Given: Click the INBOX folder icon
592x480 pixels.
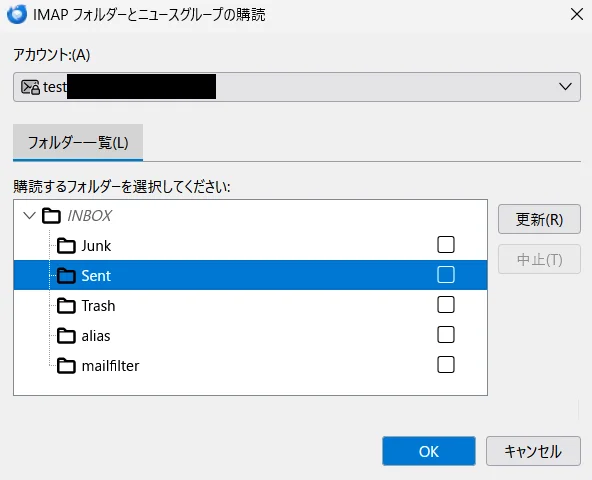Looking at the screenshot, I should 51,216.
